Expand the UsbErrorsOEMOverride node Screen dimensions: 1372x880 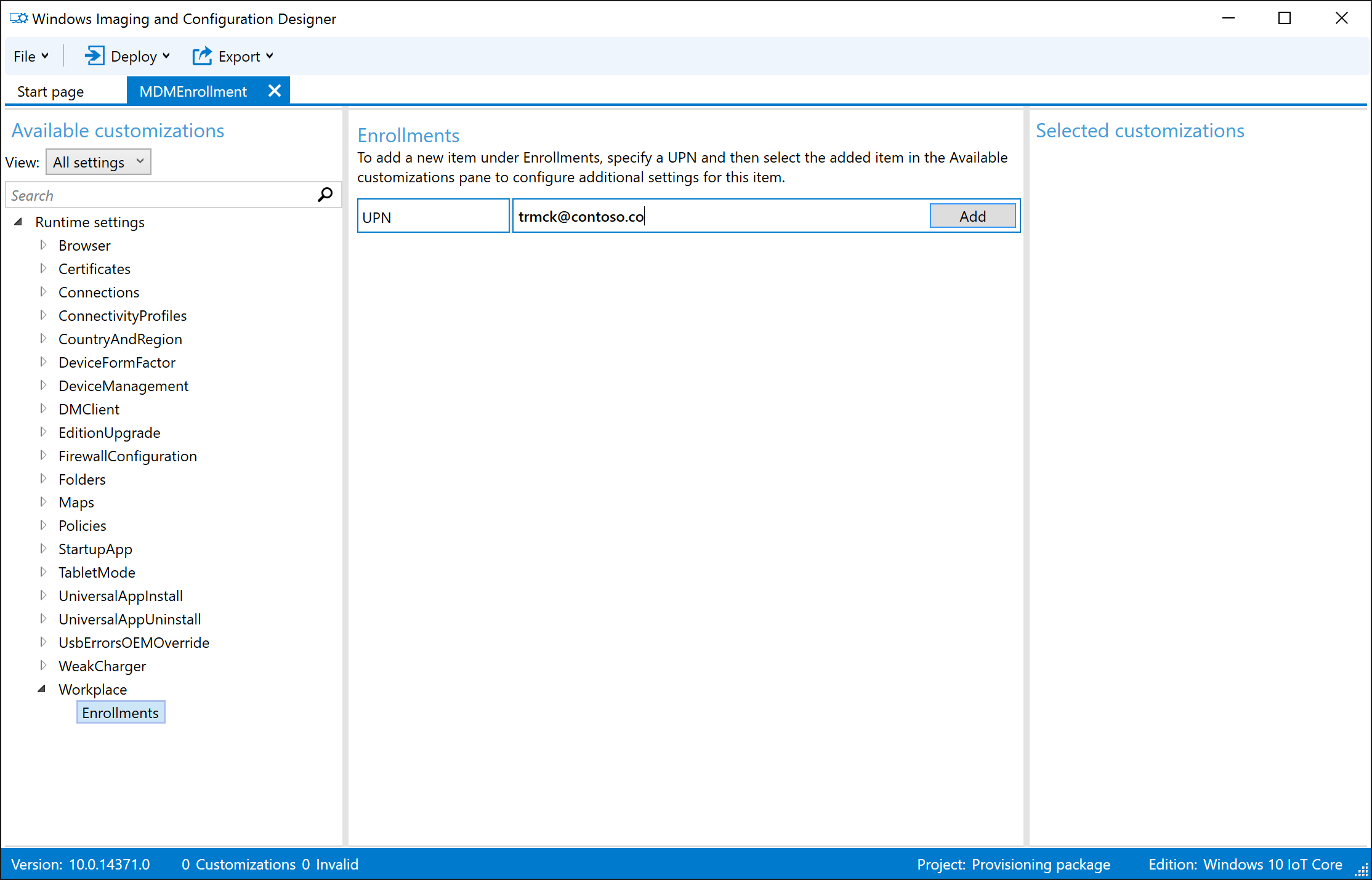pyautogui.click(x=43, y=642)
